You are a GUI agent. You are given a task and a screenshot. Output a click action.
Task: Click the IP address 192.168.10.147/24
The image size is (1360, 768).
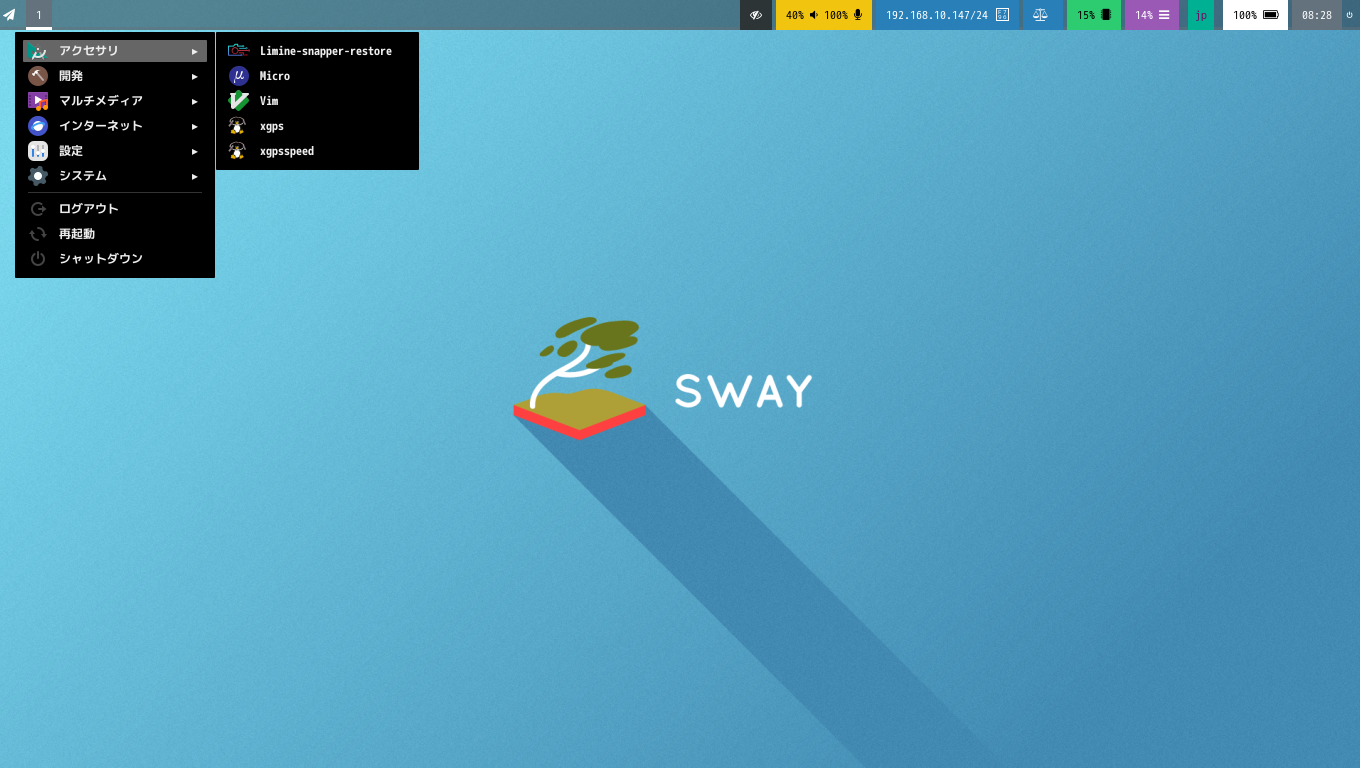(x=937, y=15)
